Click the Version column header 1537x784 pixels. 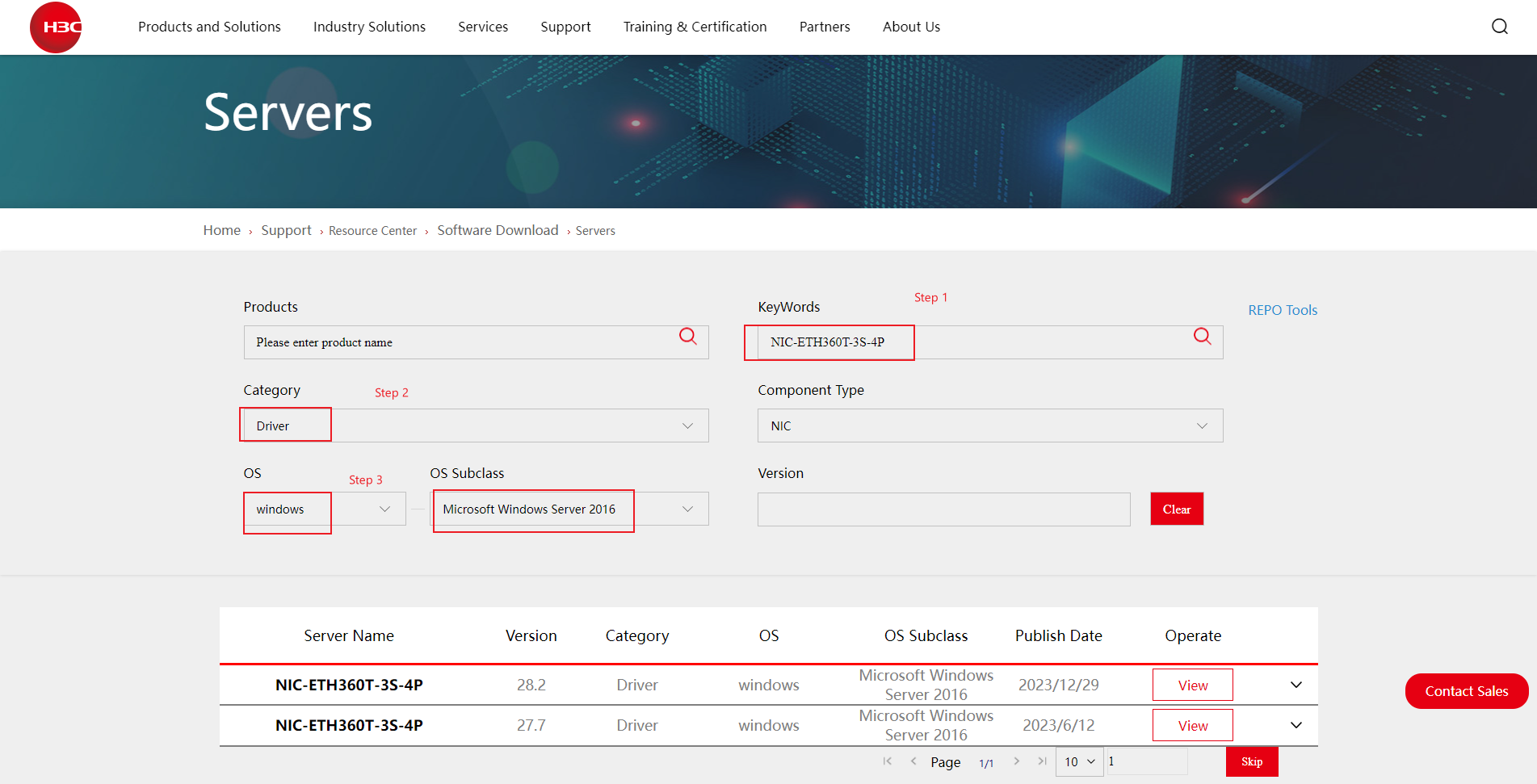tap(531, 635)
